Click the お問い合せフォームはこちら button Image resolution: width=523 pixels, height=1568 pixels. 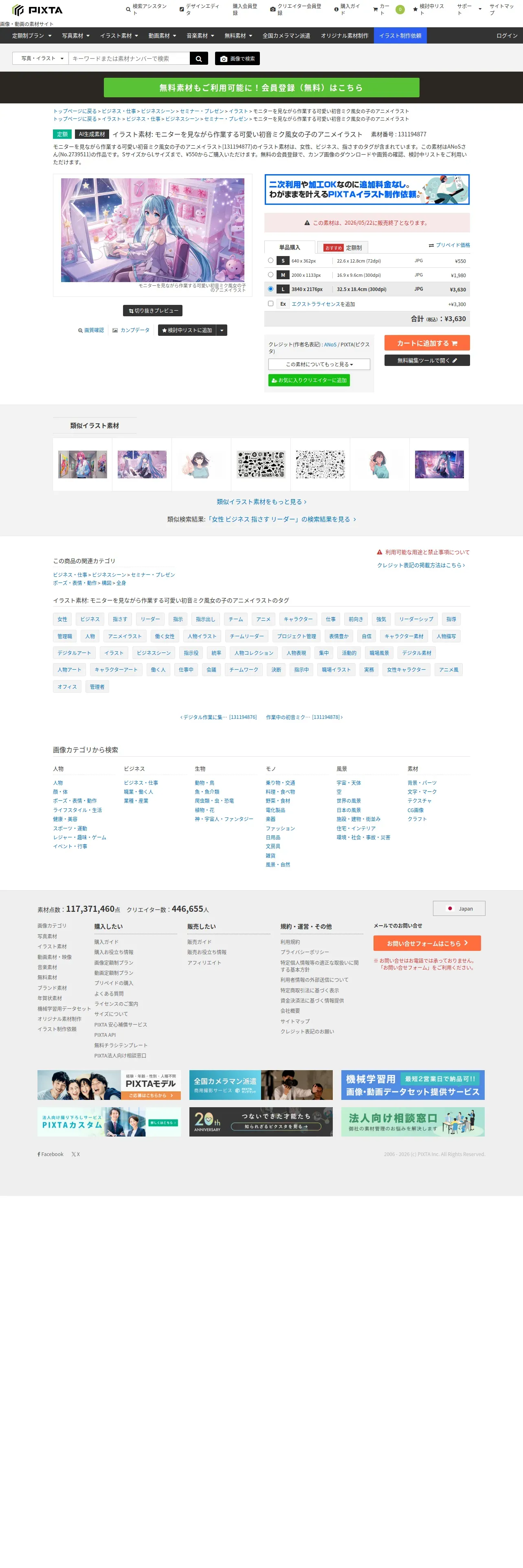tap(427, 943)
